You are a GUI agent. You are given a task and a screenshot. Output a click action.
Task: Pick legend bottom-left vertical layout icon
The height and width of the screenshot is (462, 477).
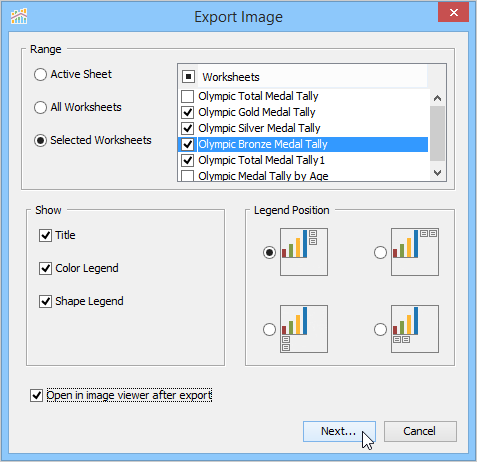(x=304, y=329)
